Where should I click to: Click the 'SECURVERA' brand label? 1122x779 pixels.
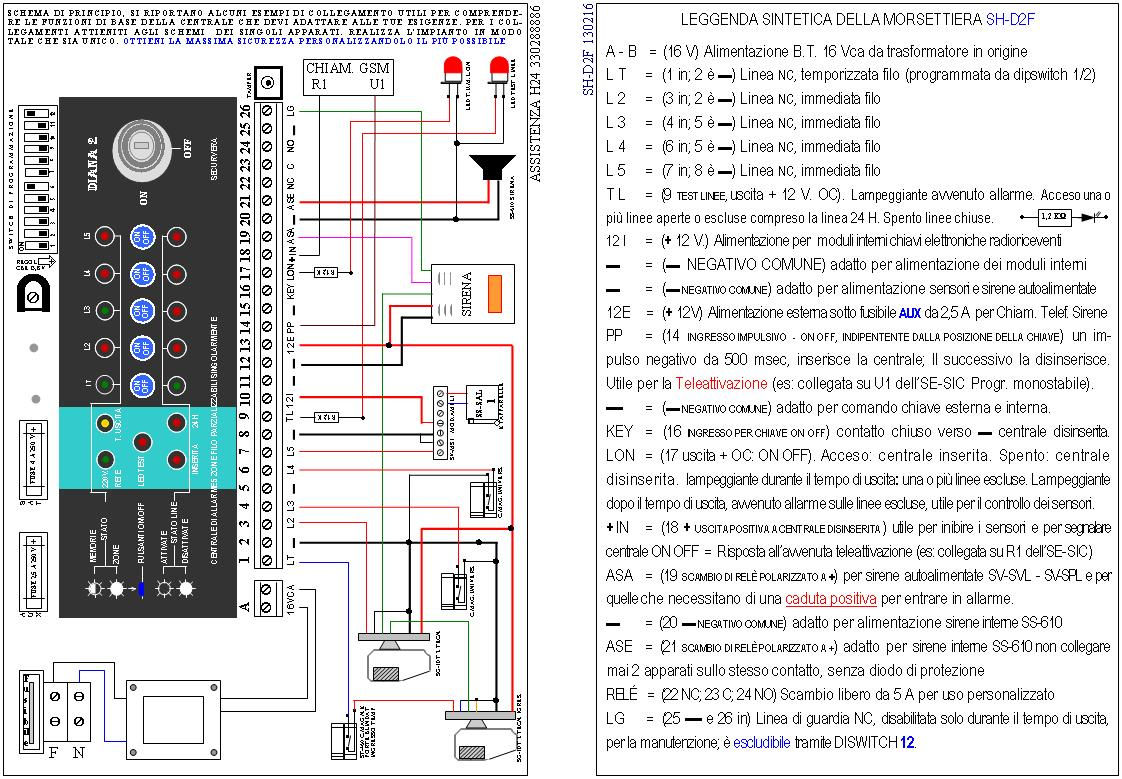[x=213, y=158]
